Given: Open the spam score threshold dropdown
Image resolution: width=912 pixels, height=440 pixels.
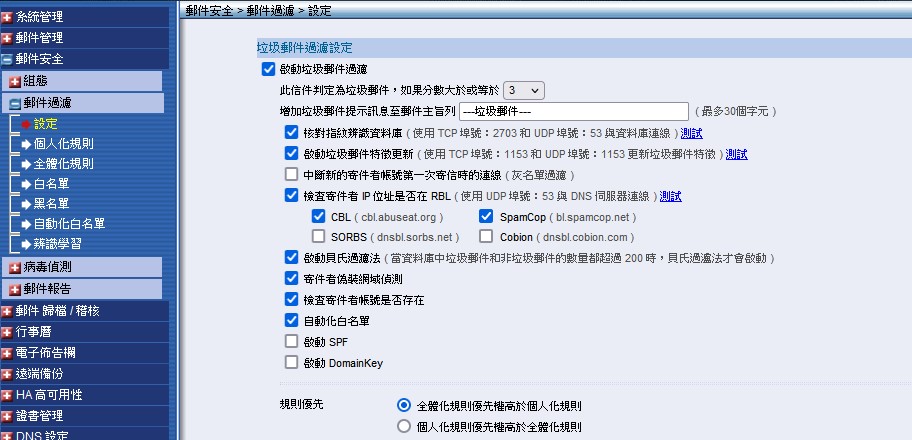Looking at the screenshot, I should click(524, 90).
